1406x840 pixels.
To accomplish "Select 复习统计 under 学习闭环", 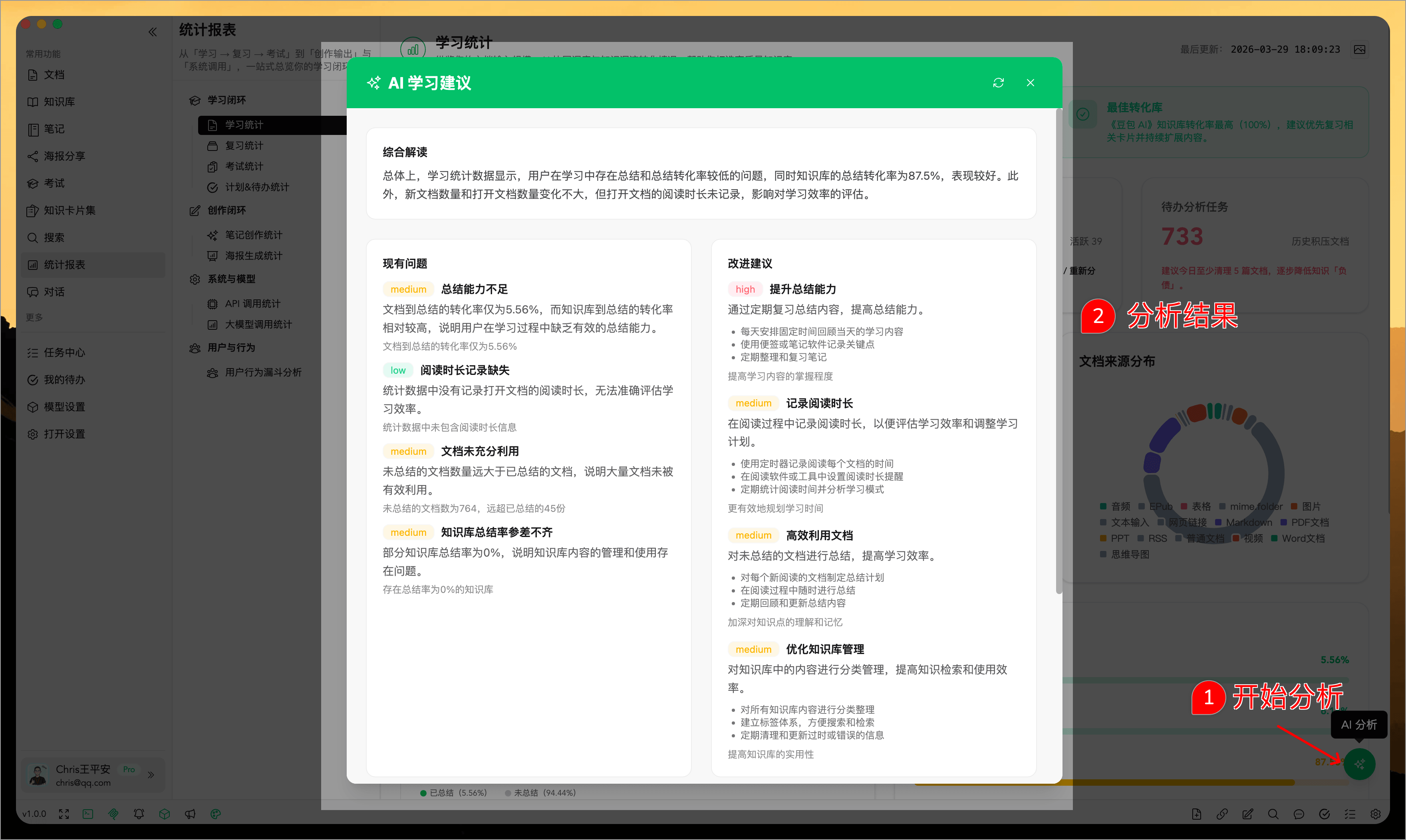I will tap(244, 145).
